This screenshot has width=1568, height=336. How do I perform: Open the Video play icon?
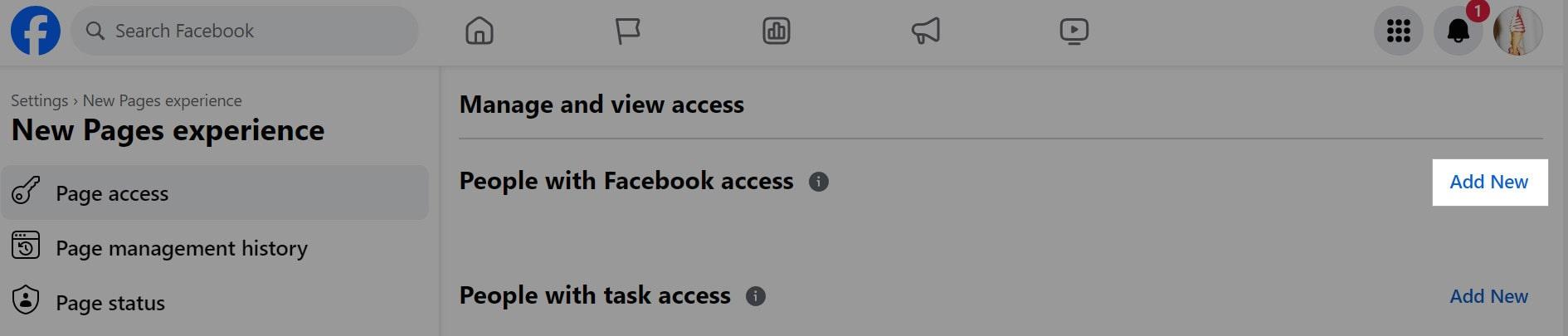(1074, 32)
